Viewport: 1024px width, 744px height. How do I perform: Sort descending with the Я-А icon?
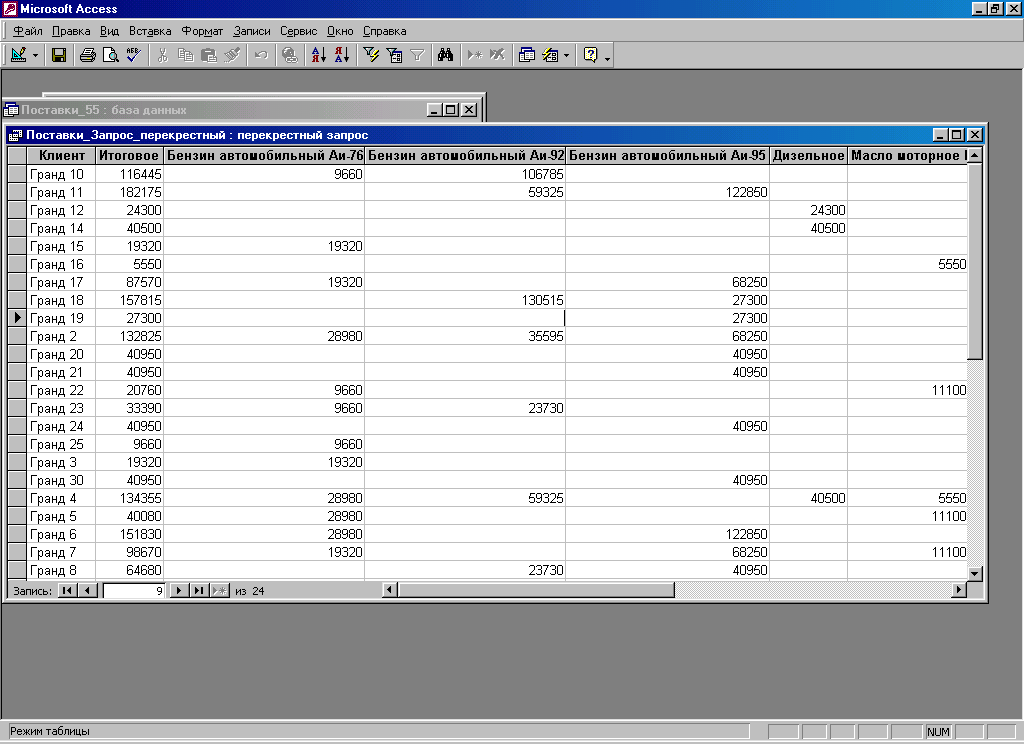(342, 55)
